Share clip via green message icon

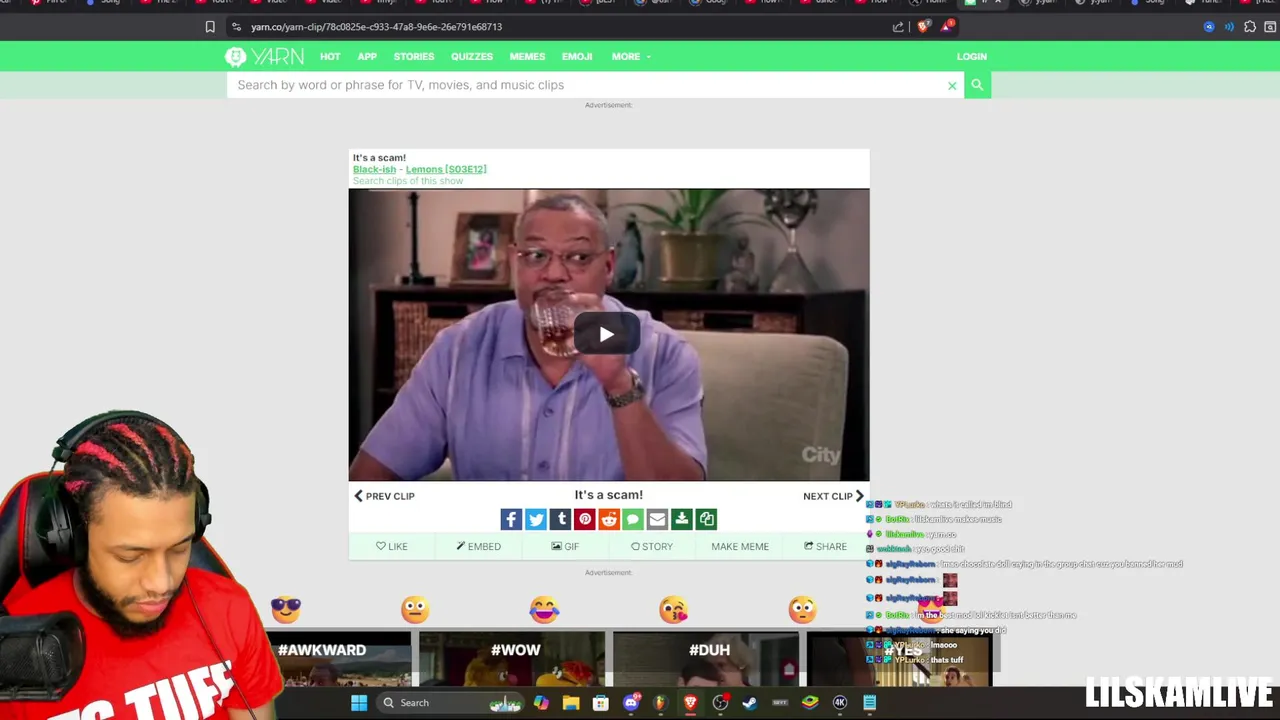click(633, 519)
